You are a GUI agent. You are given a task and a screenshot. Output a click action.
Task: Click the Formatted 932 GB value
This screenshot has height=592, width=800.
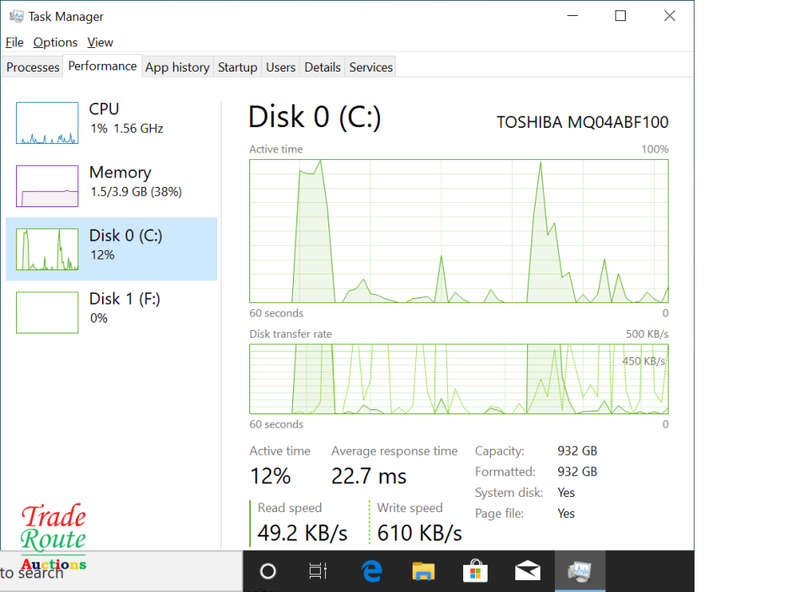(577, 472)
